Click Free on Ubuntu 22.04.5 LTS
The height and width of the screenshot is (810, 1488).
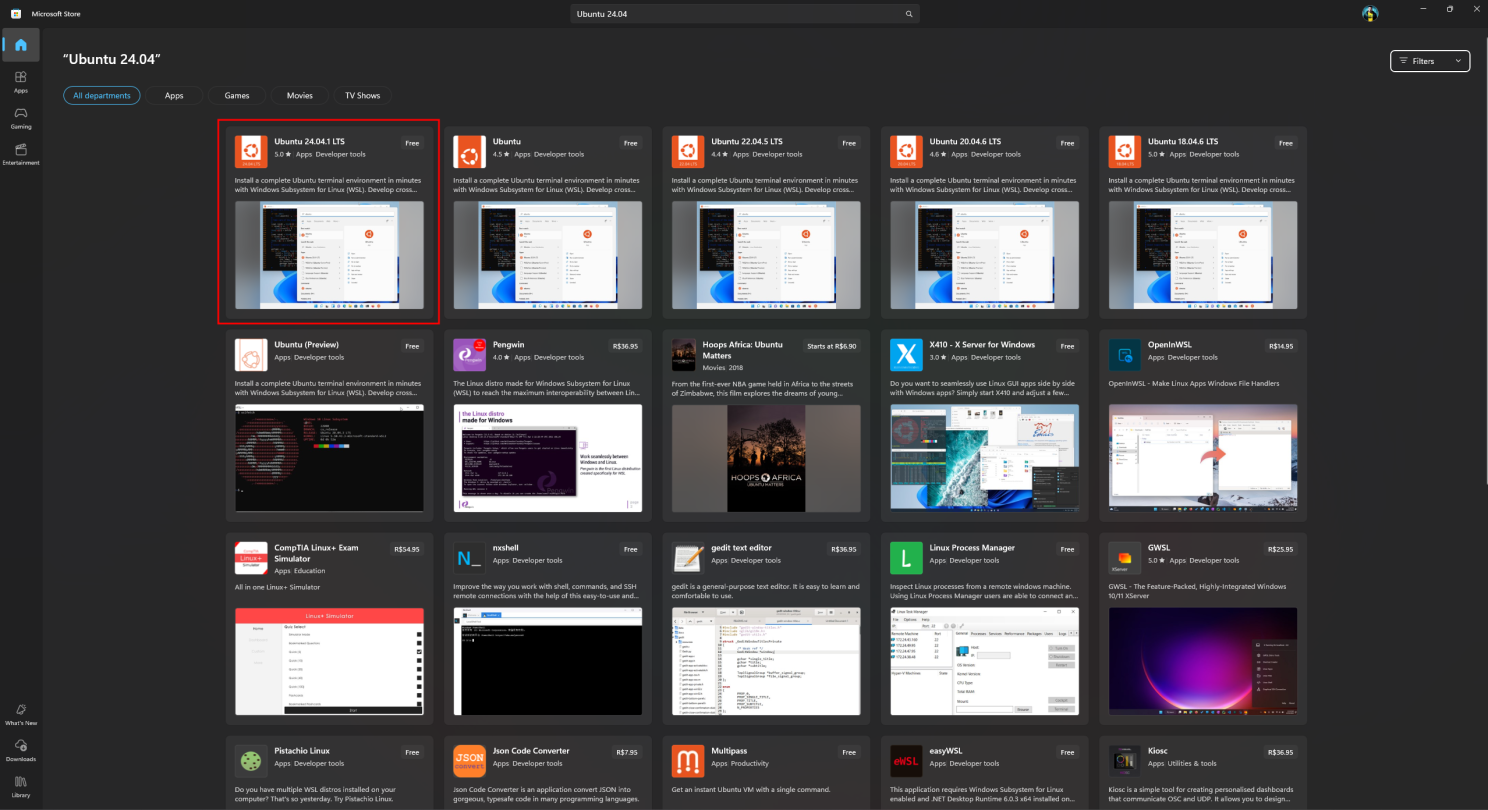pos(849,143)
